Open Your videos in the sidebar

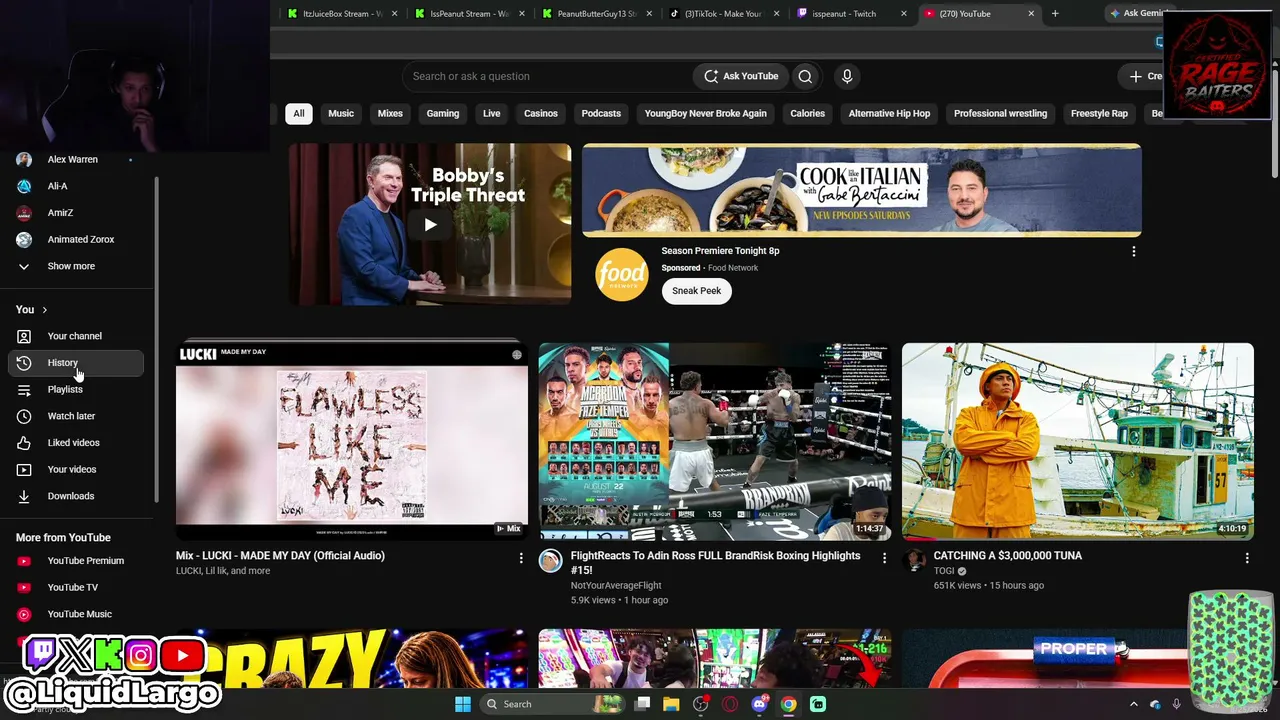[76, 469]
